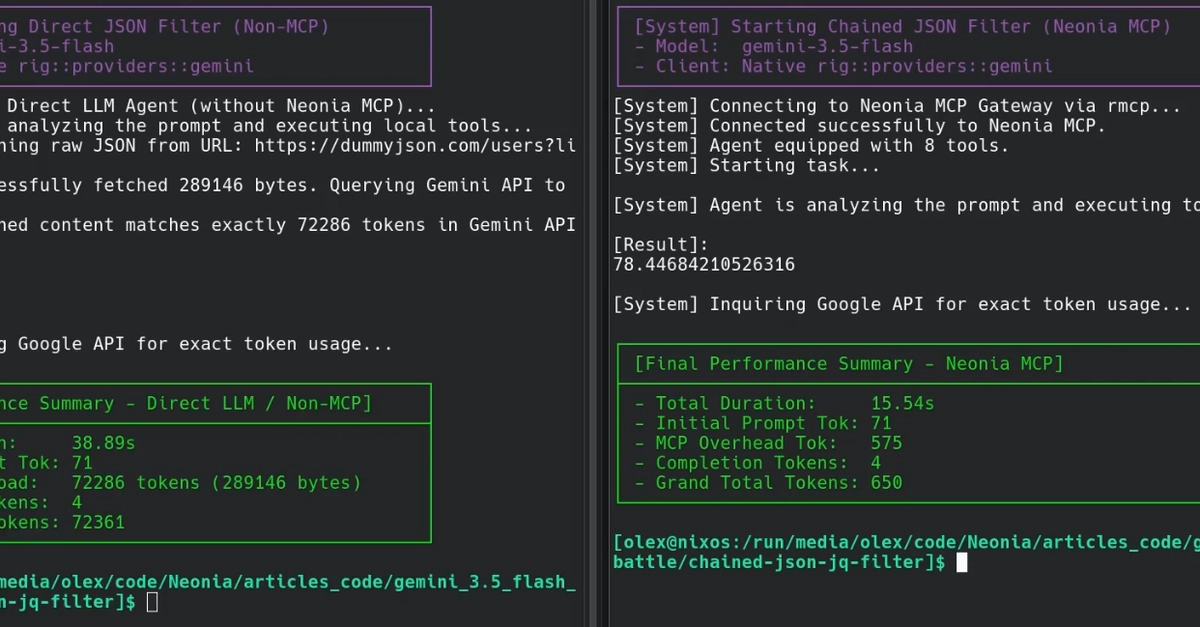Click the Total Duration 15.54s line
The image size is (1200, 627).
785,403
